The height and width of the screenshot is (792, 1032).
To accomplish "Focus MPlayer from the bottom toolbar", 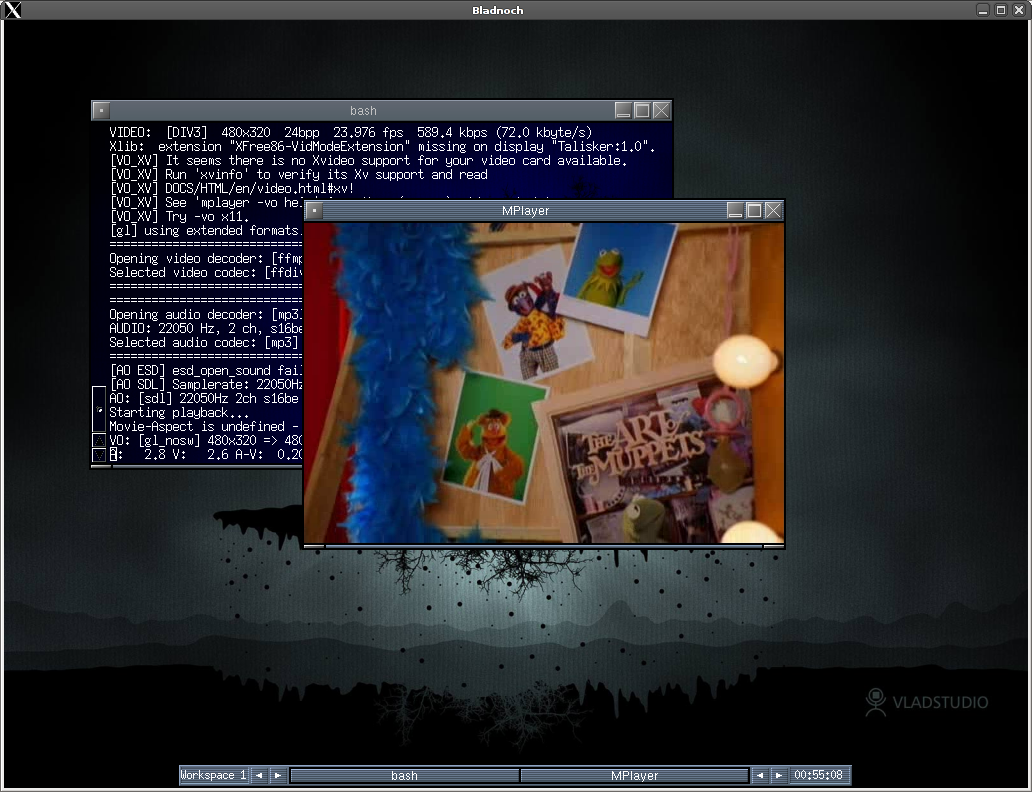I will tap(634, 775).
